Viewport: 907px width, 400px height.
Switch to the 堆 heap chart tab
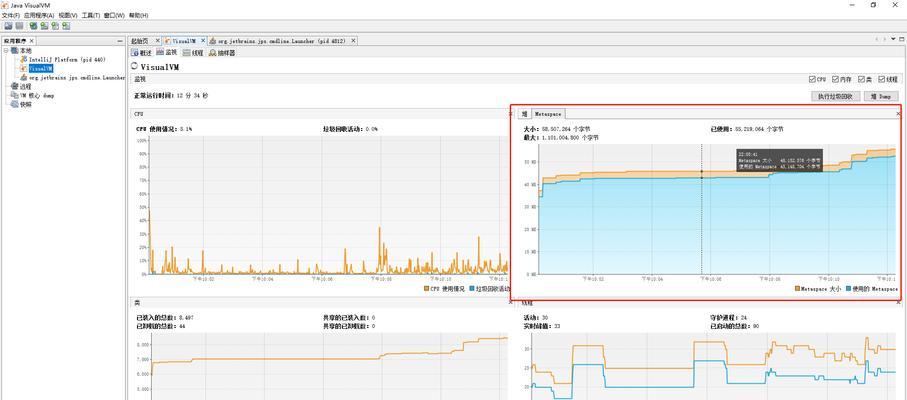pyautogui.click(x=523, y=114)
